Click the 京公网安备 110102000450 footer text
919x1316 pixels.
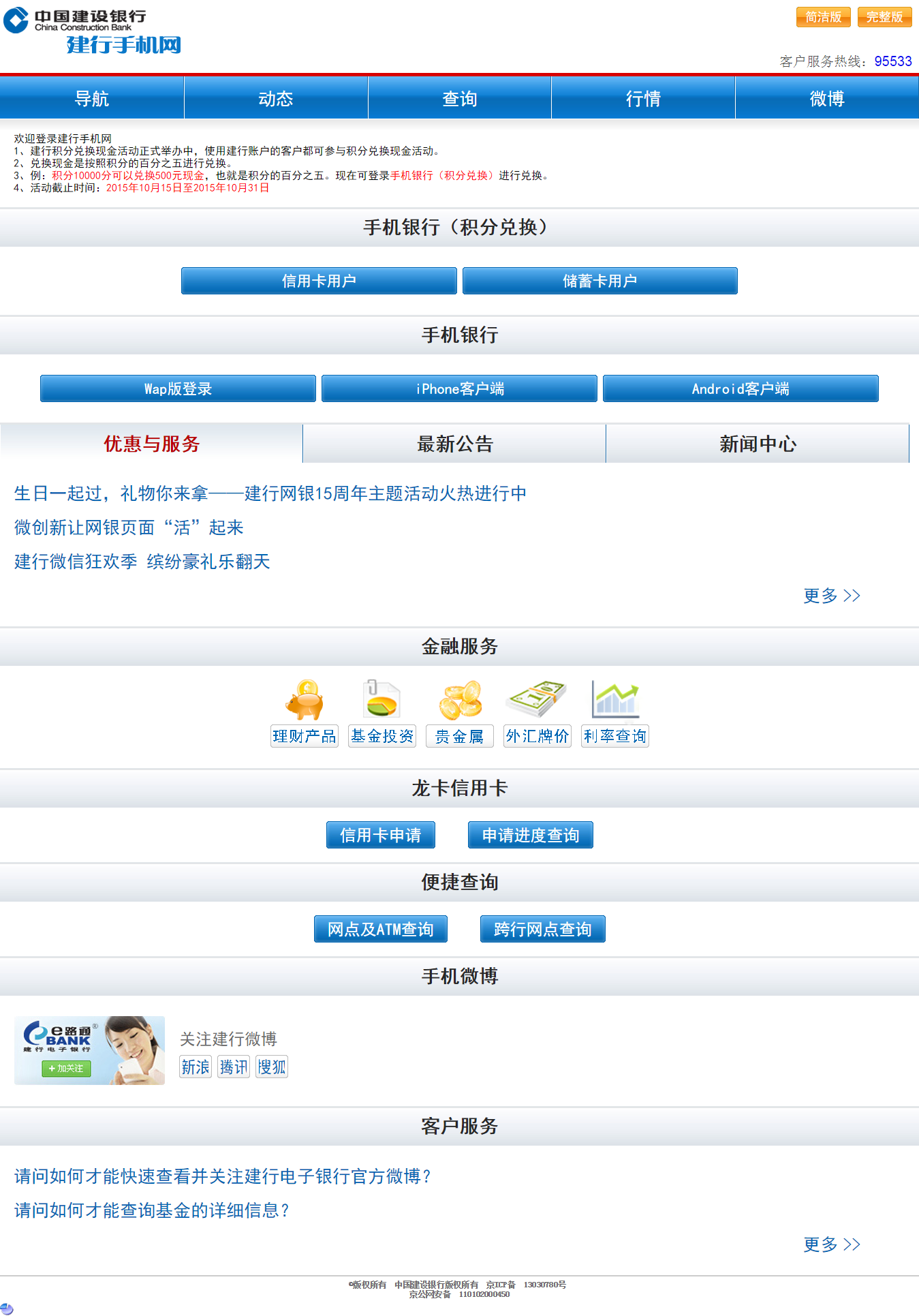(x=459, y=1294)
